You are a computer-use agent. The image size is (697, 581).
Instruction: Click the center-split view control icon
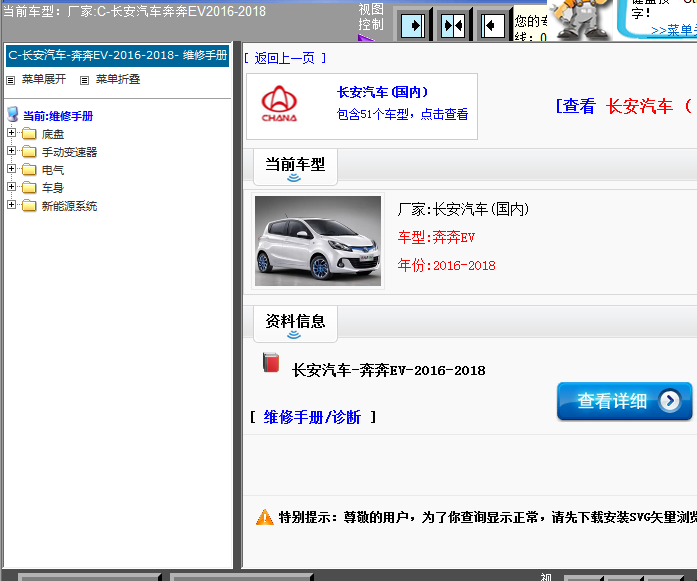click(x=453, y=26)
